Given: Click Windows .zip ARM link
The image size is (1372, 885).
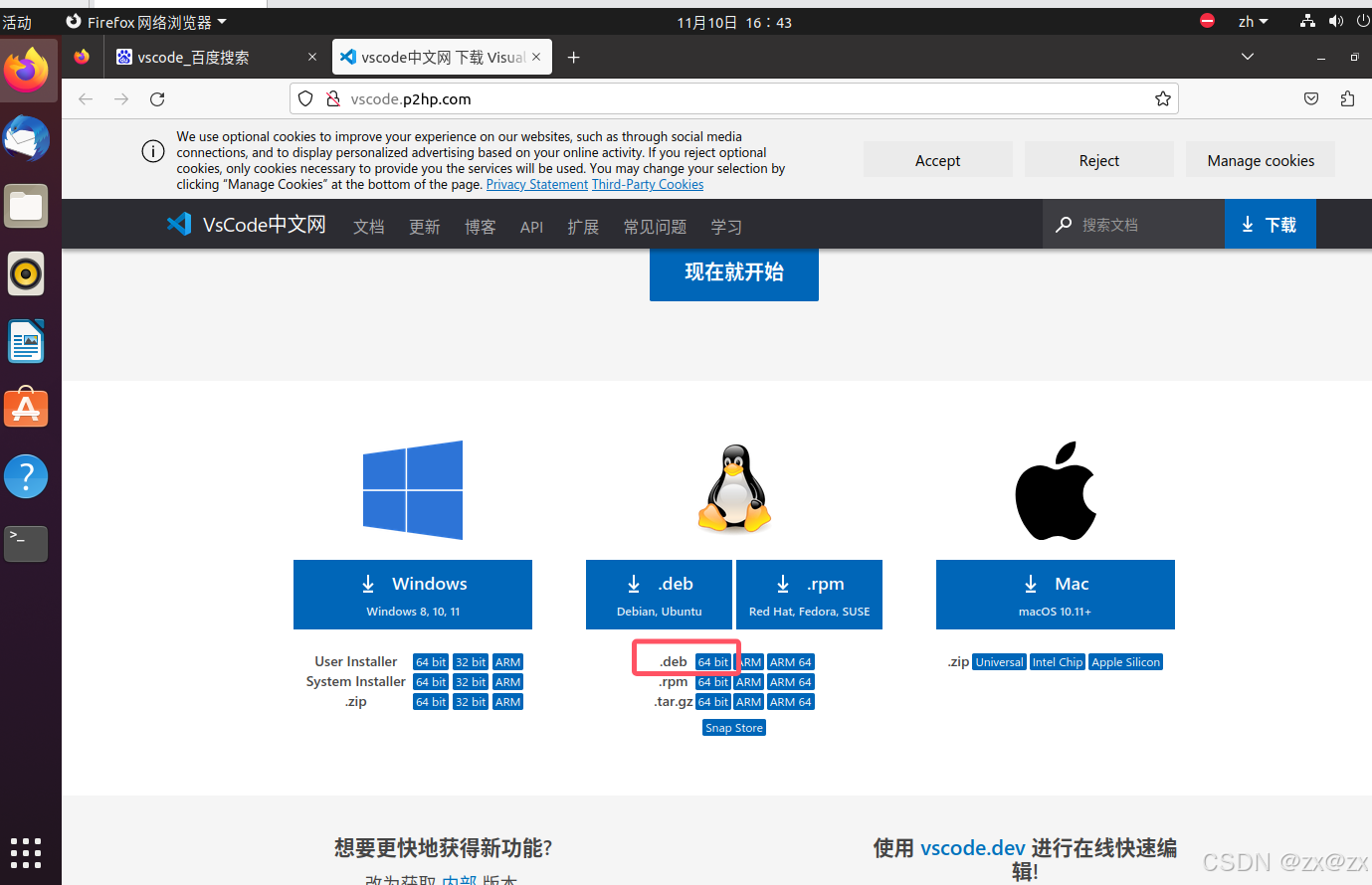Looking at the screenshot, I should 507,702.
